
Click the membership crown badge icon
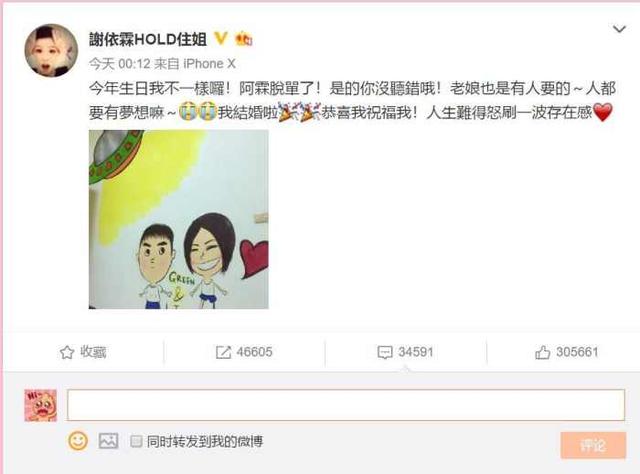244,39
